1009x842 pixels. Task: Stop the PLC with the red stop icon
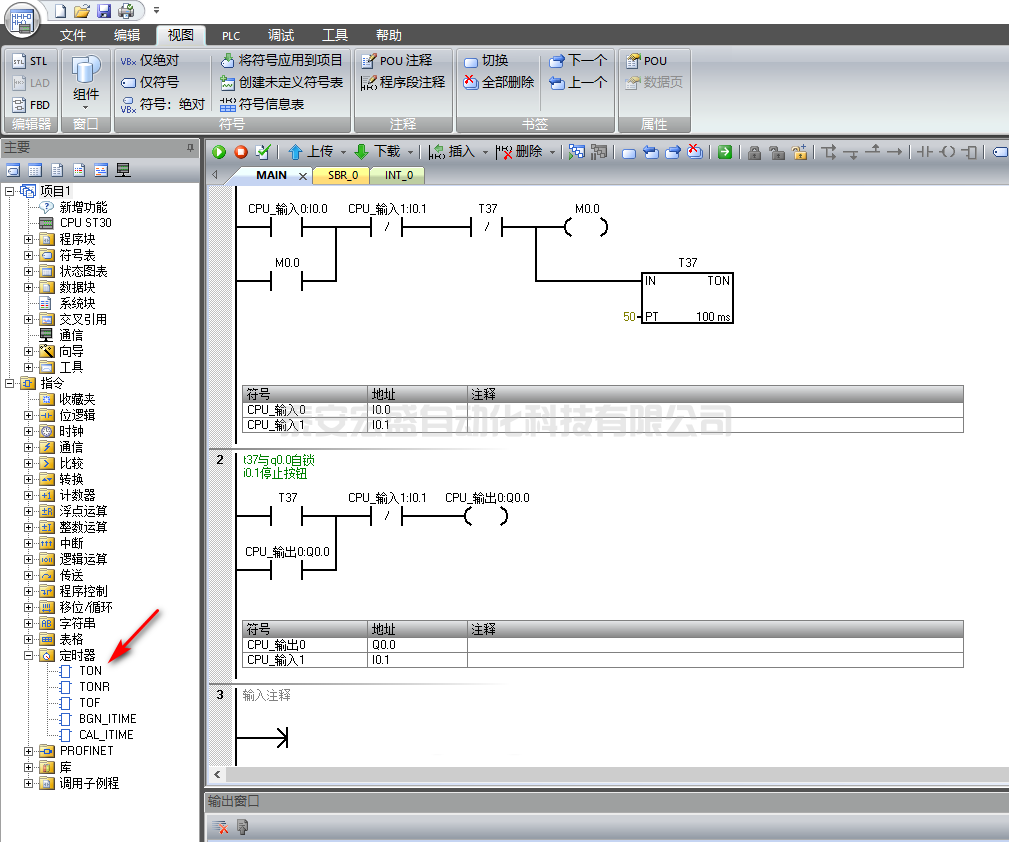(240, 153)
